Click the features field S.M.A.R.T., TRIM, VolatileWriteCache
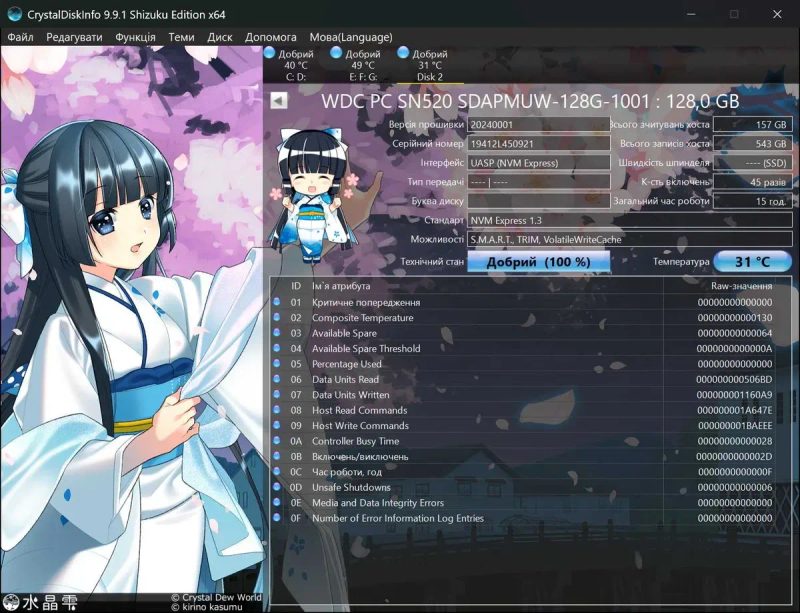The width and height of the screenshot is (800, 613). pos(630,239)
